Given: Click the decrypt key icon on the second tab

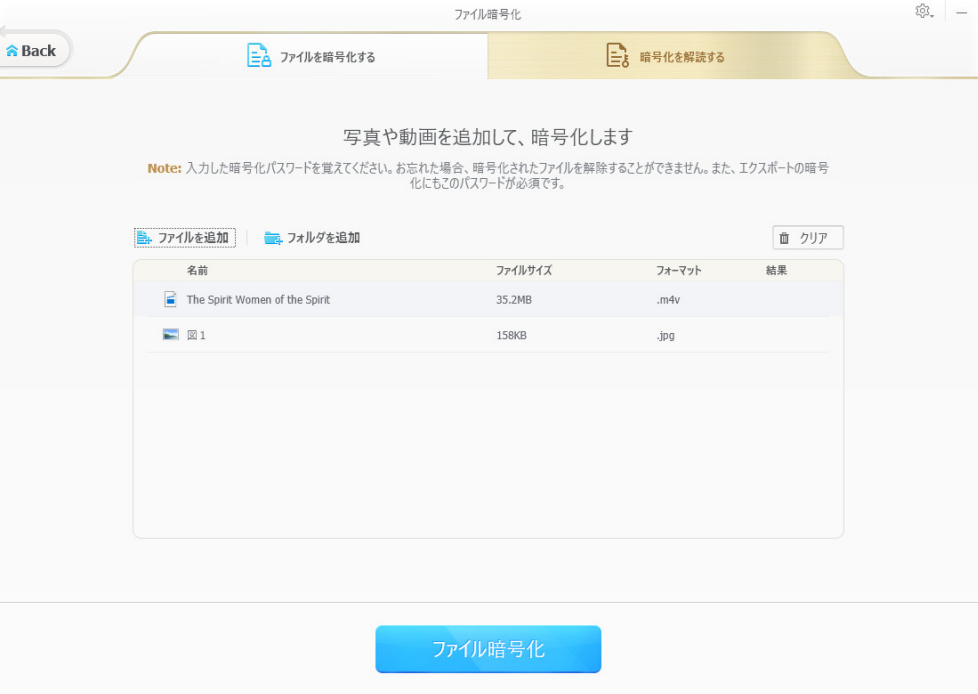Looking at the screenshot, I should click(617, 55).
